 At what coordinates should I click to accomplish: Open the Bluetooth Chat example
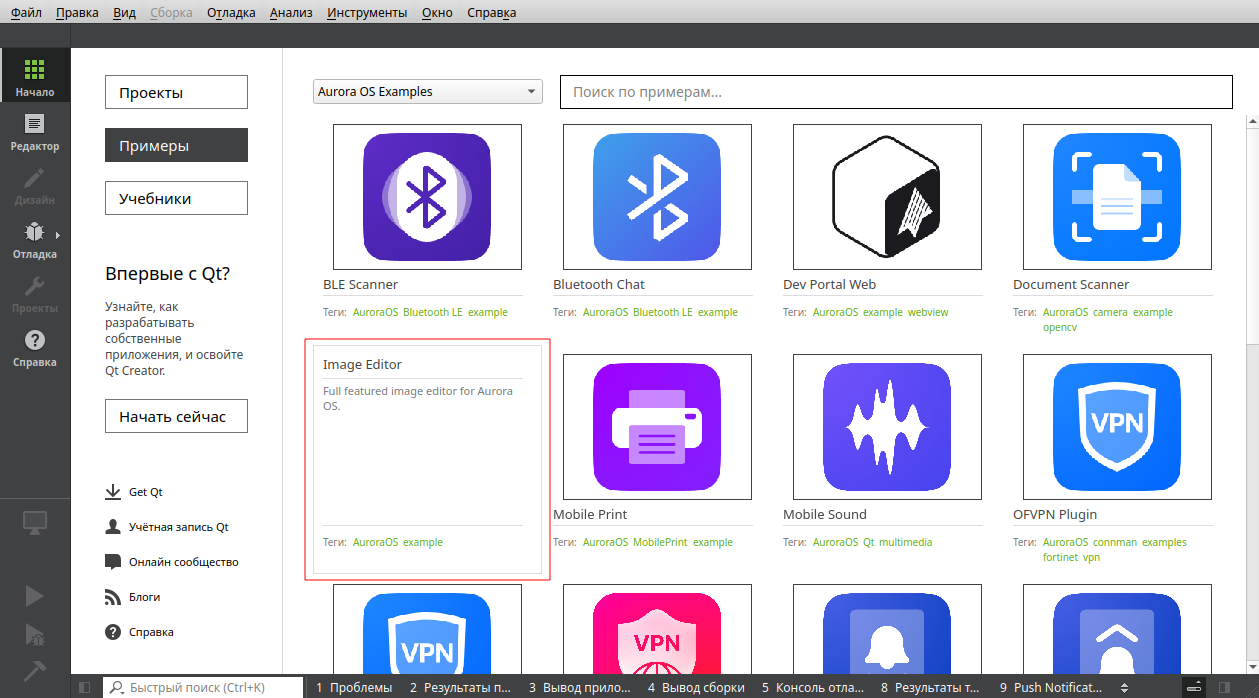(x=657, y=196)
